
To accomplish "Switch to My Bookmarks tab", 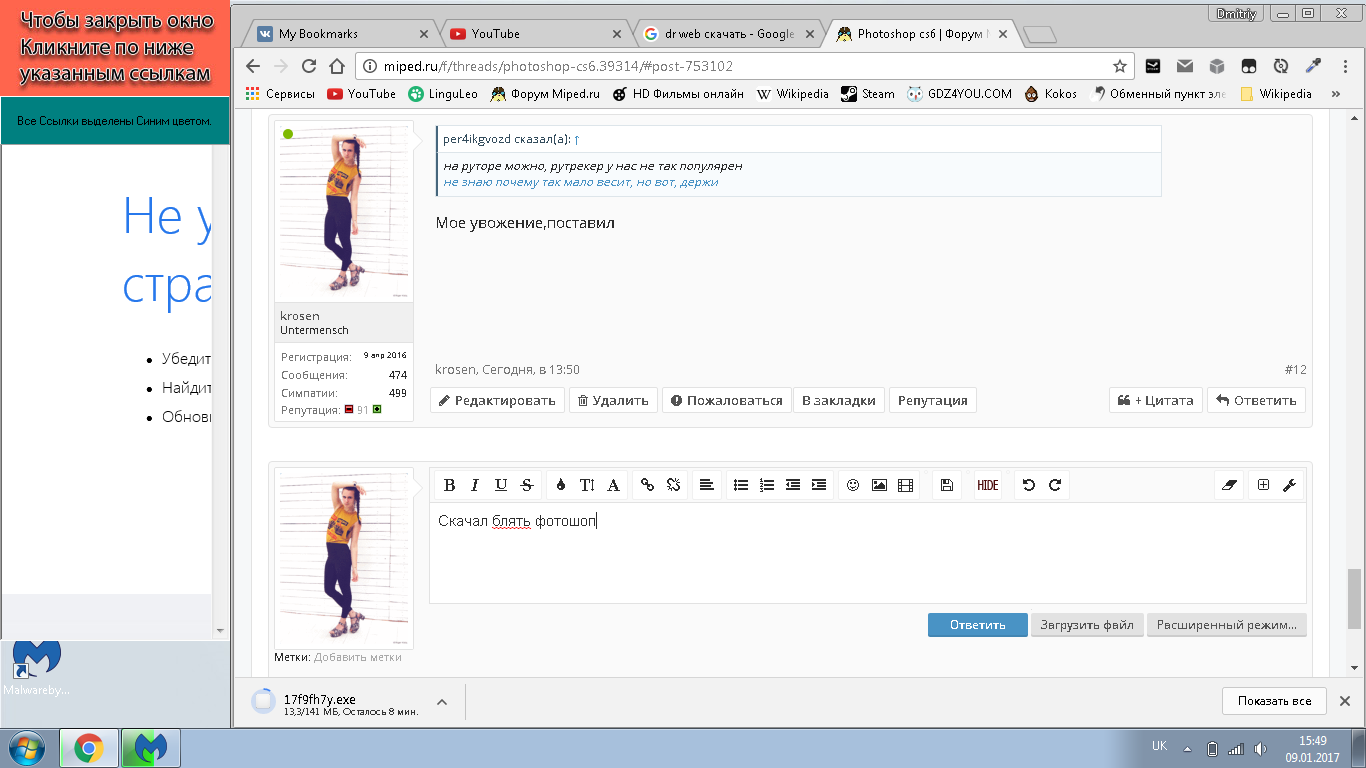I will click(340, 33).
